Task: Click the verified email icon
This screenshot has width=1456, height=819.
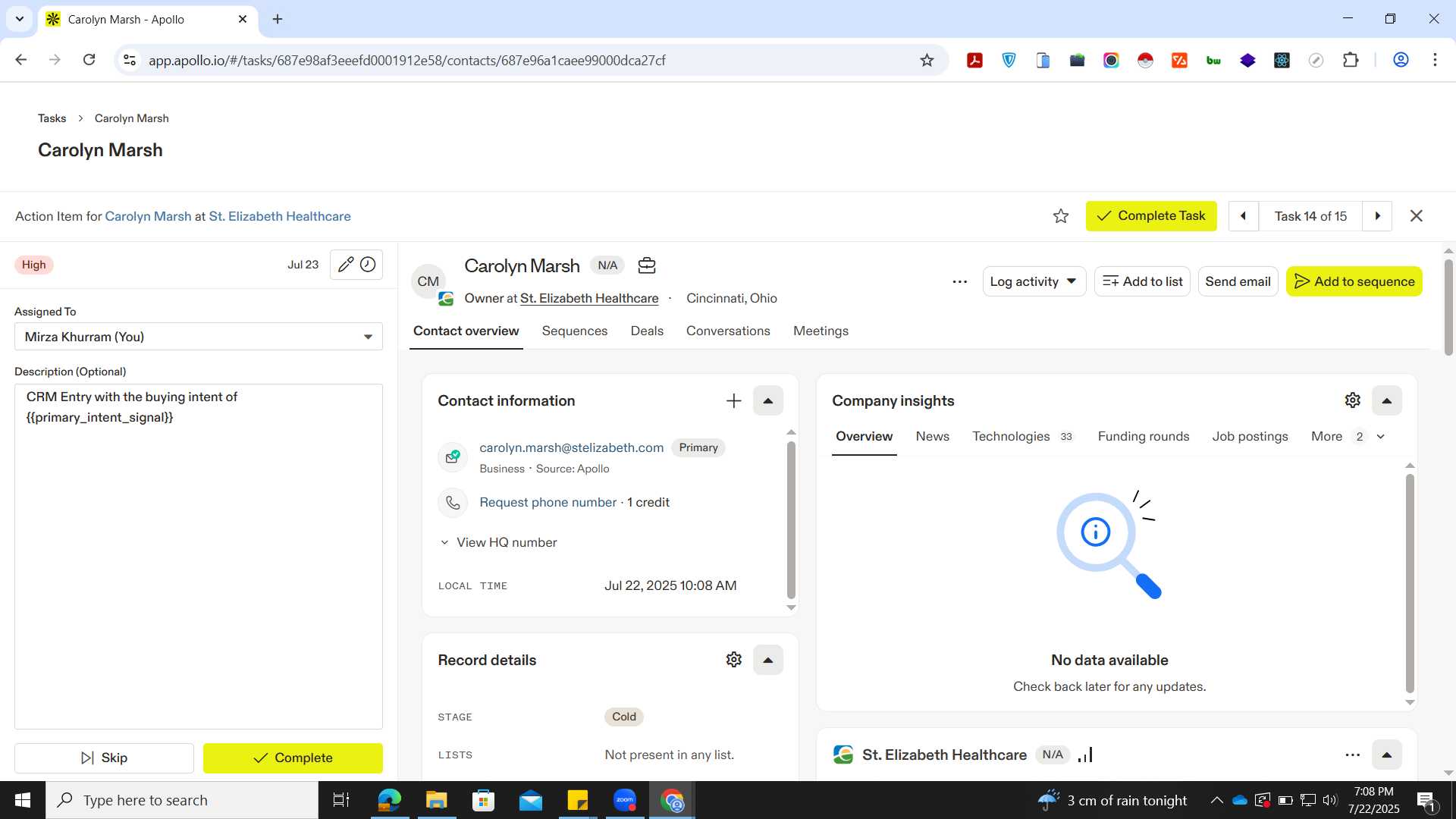Action: [x=453, y=457]
